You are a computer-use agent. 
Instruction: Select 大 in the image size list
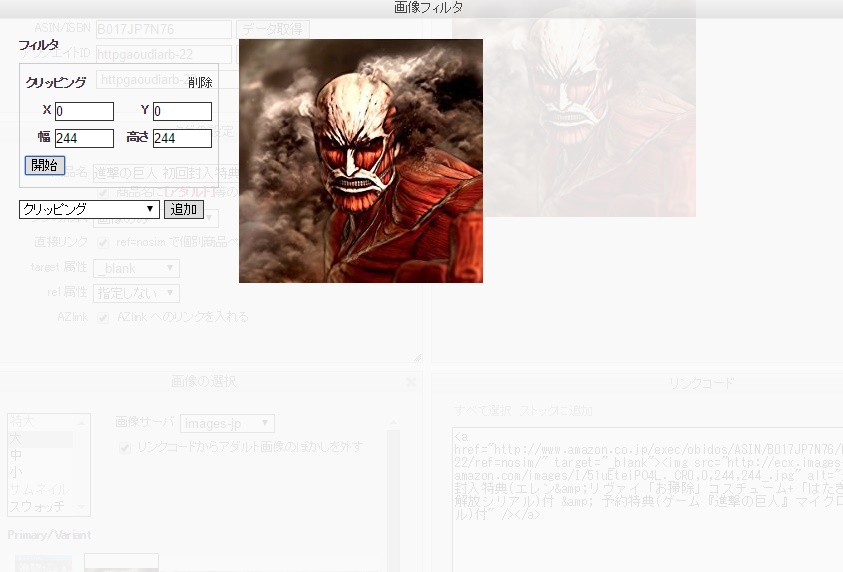[40, 439]
